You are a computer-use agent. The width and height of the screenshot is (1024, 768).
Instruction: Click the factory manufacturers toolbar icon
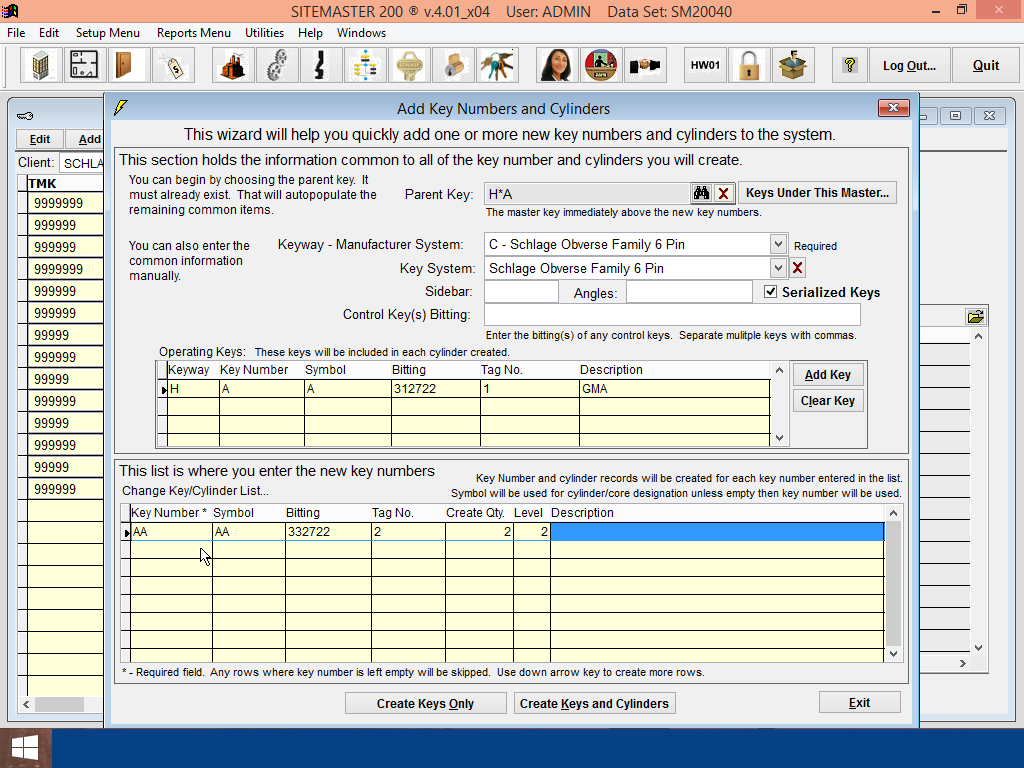tap(233, 65)
